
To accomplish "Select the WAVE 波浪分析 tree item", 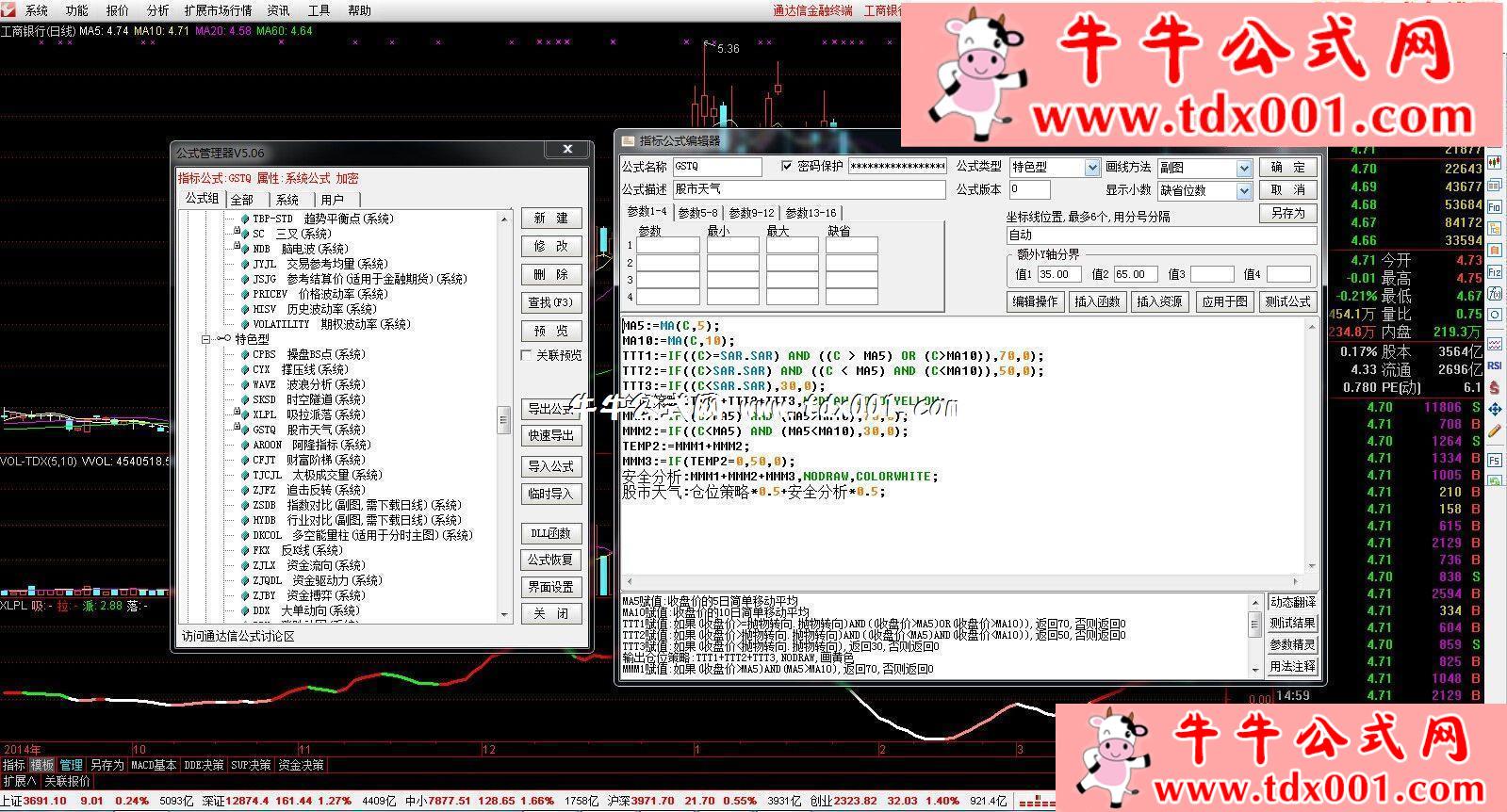I will click(x=307, y=384).
